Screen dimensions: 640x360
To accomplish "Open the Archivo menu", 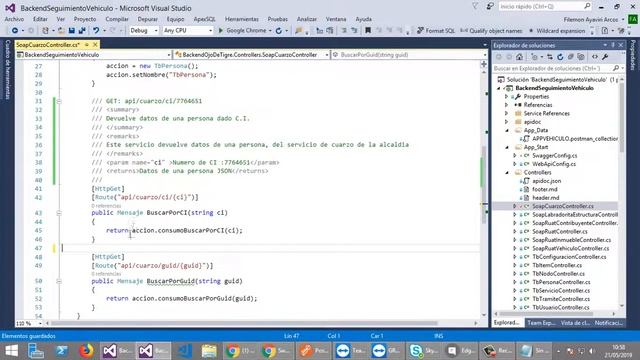I will click(14, 19).
